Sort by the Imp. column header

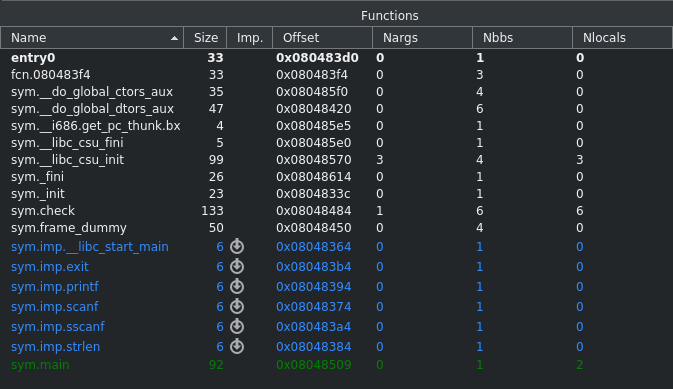pos(250,38)
